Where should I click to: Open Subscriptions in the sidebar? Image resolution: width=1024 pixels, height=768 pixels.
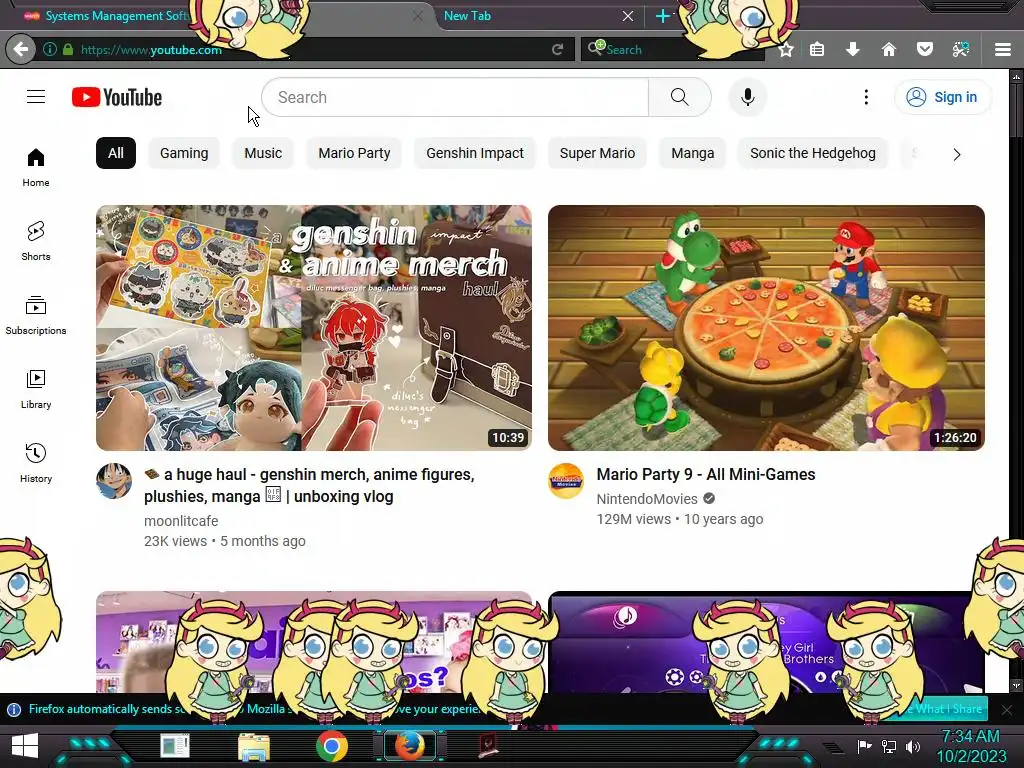point(36,315)
